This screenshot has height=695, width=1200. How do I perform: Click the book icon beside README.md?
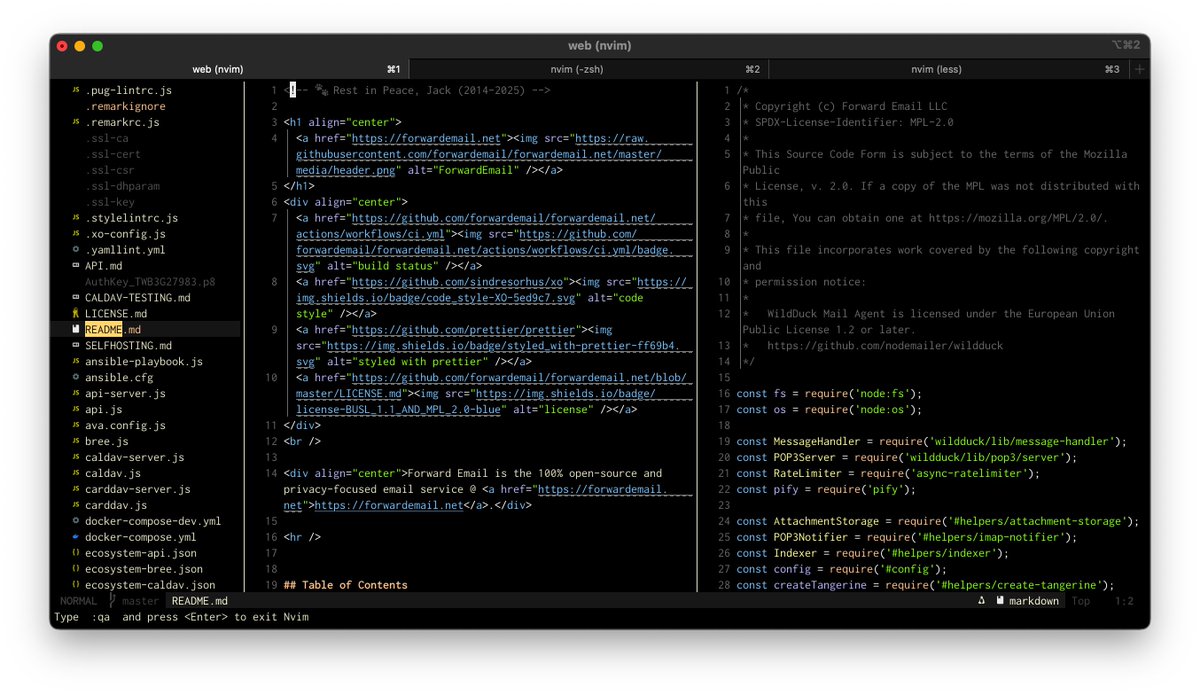tap(76, 330)
